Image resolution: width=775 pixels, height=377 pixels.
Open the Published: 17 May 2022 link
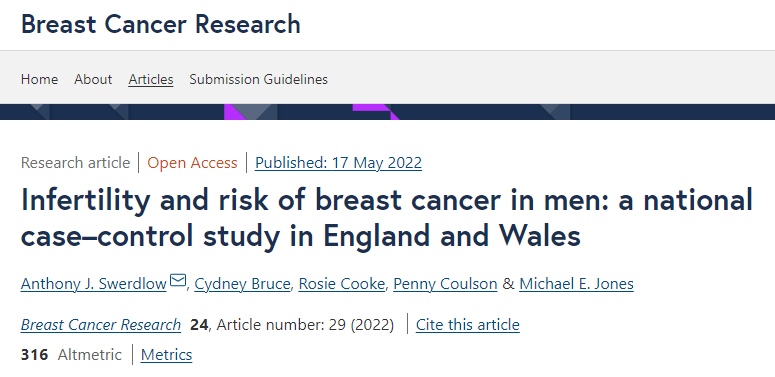coord(339,163)
